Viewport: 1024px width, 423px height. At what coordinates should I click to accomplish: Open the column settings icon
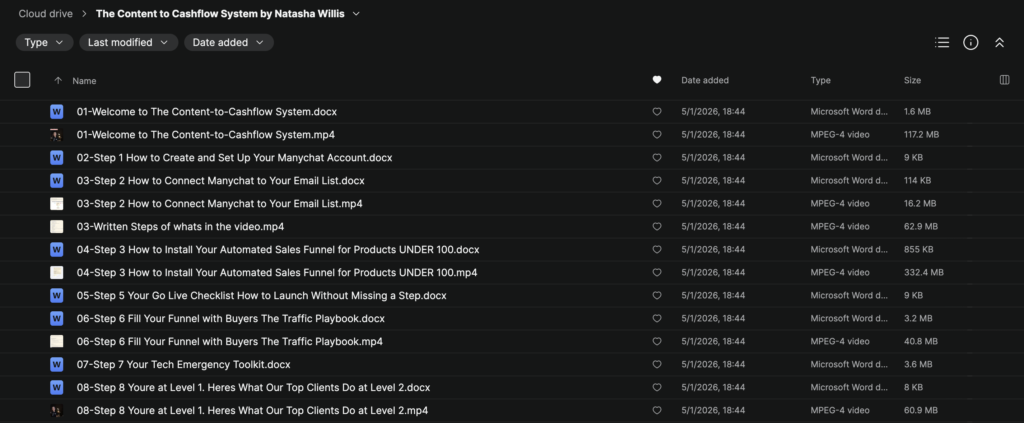pyautogui.click(x=1004, y=80)
